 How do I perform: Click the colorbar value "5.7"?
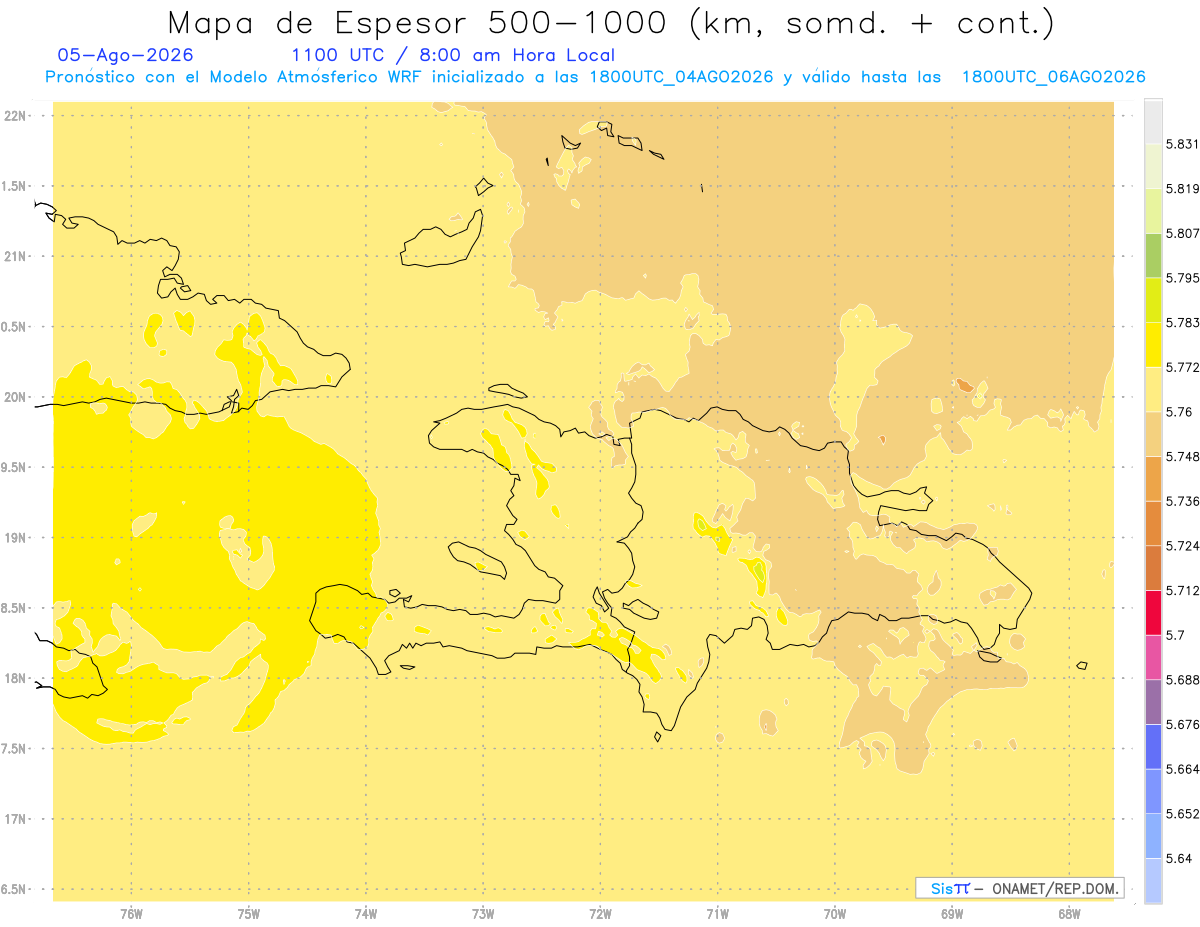coord(1175,635)
